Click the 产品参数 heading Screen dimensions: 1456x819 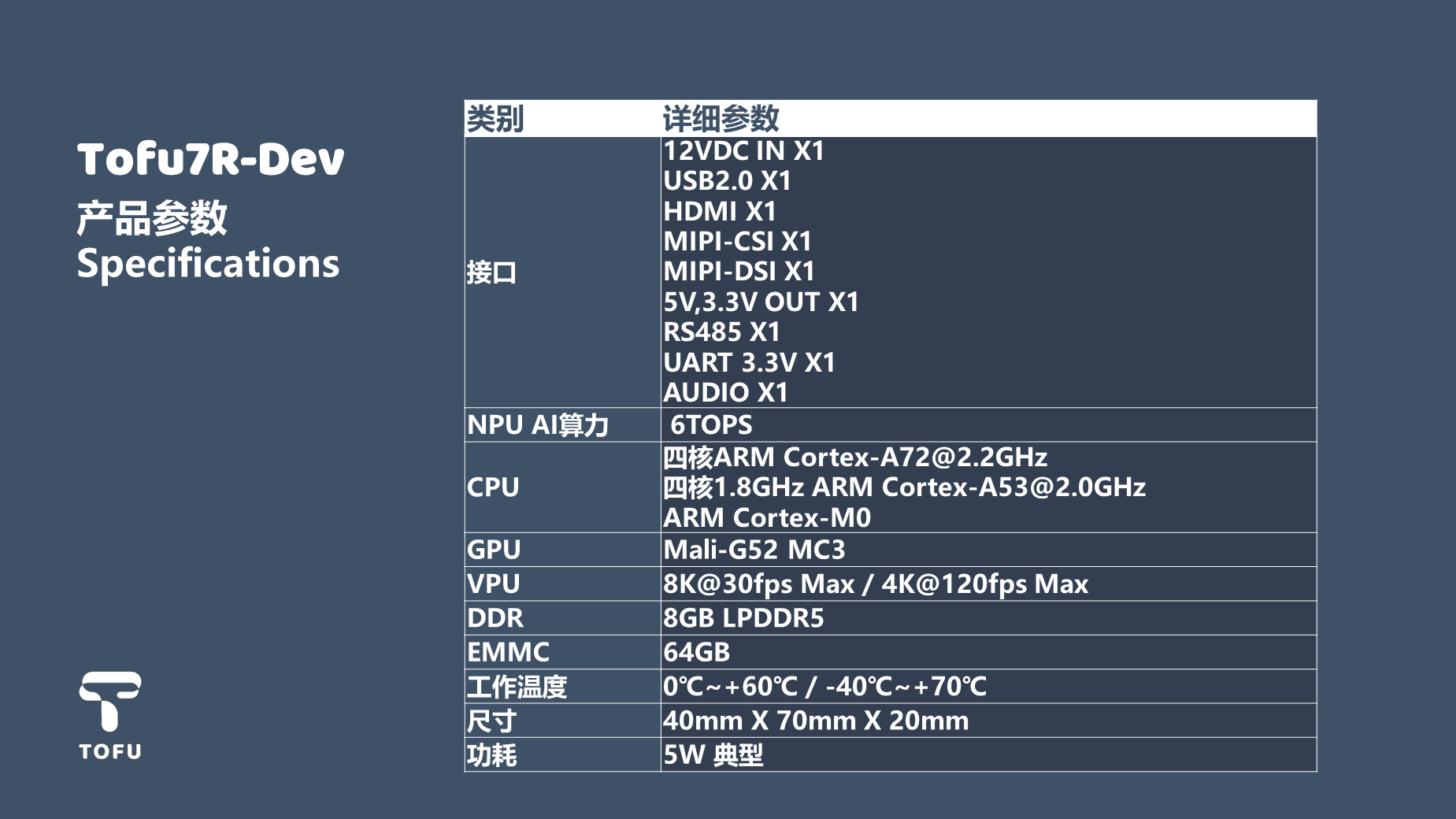coord(152,217)
